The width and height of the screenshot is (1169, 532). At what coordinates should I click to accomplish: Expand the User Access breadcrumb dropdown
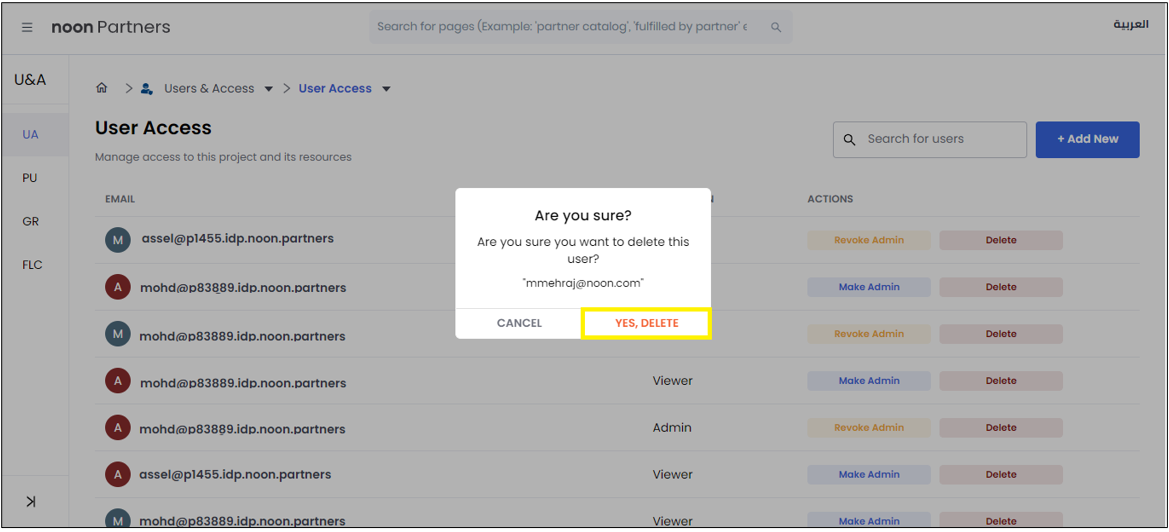click(x=386, y=89)
